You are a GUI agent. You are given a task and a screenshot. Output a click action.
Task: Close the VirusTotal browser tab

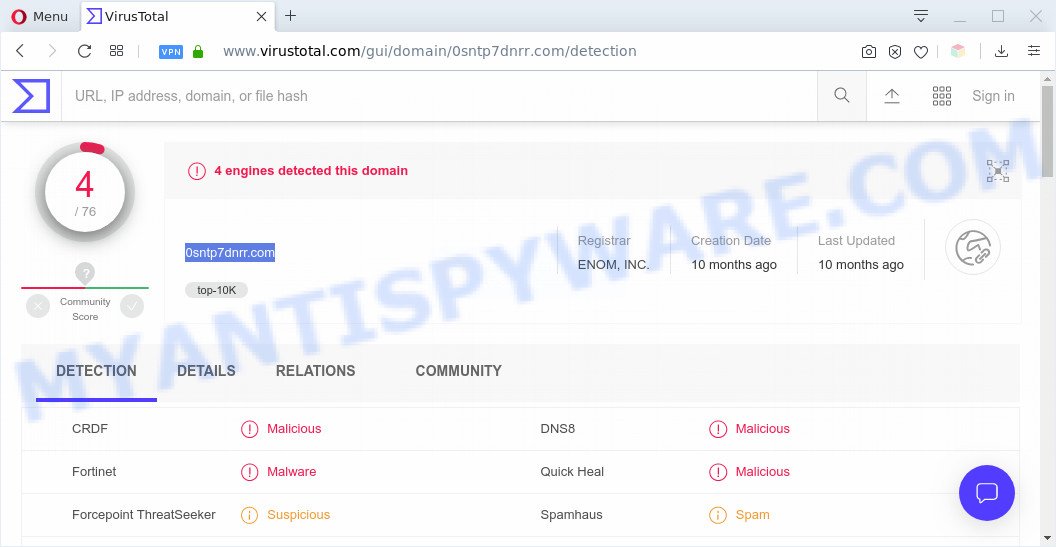click(262, 16)
